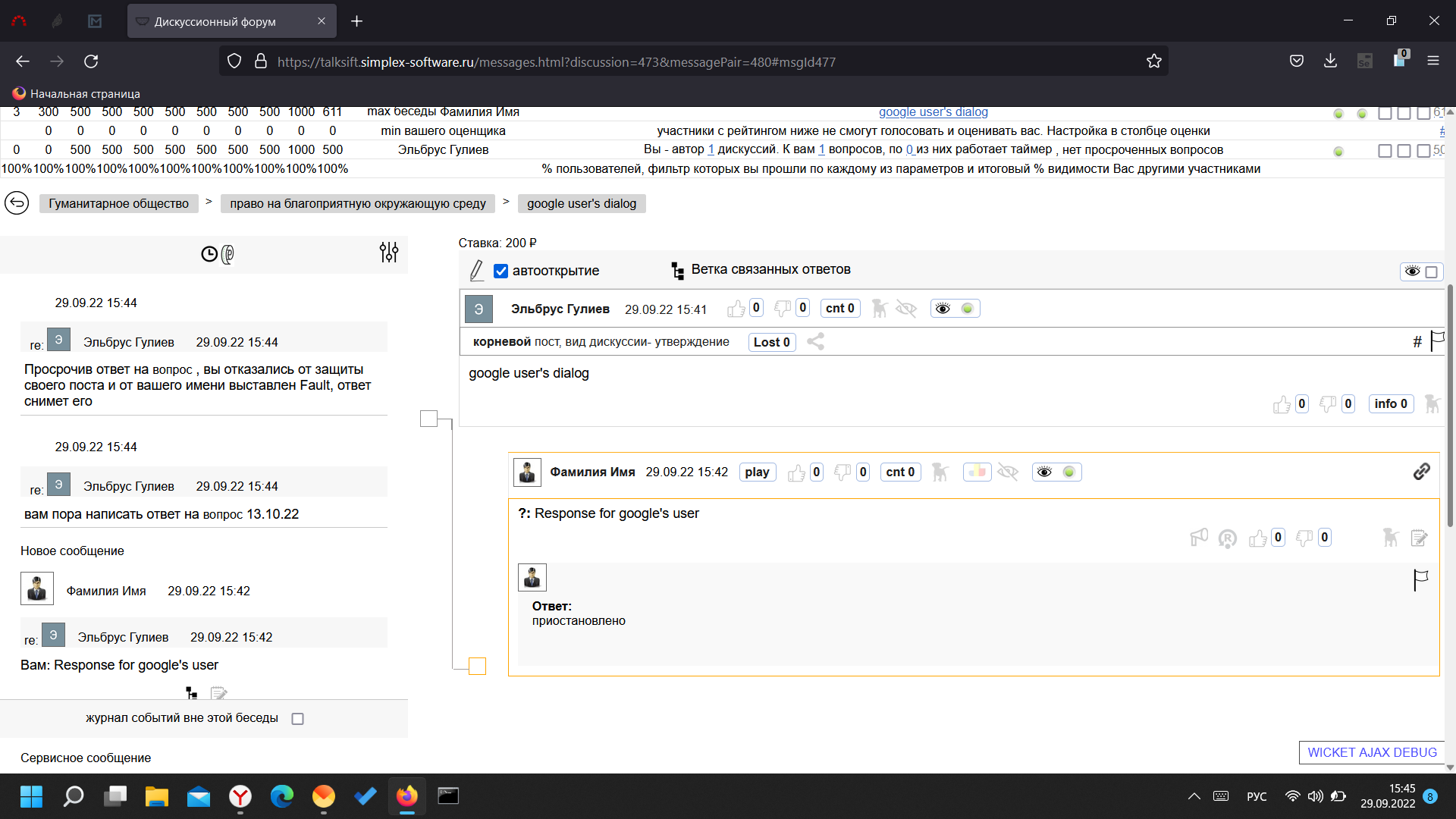Click Фамилия Имя avatar in Новое сообщение
The image size is (1456, 819).
click(x=37, y=588)
